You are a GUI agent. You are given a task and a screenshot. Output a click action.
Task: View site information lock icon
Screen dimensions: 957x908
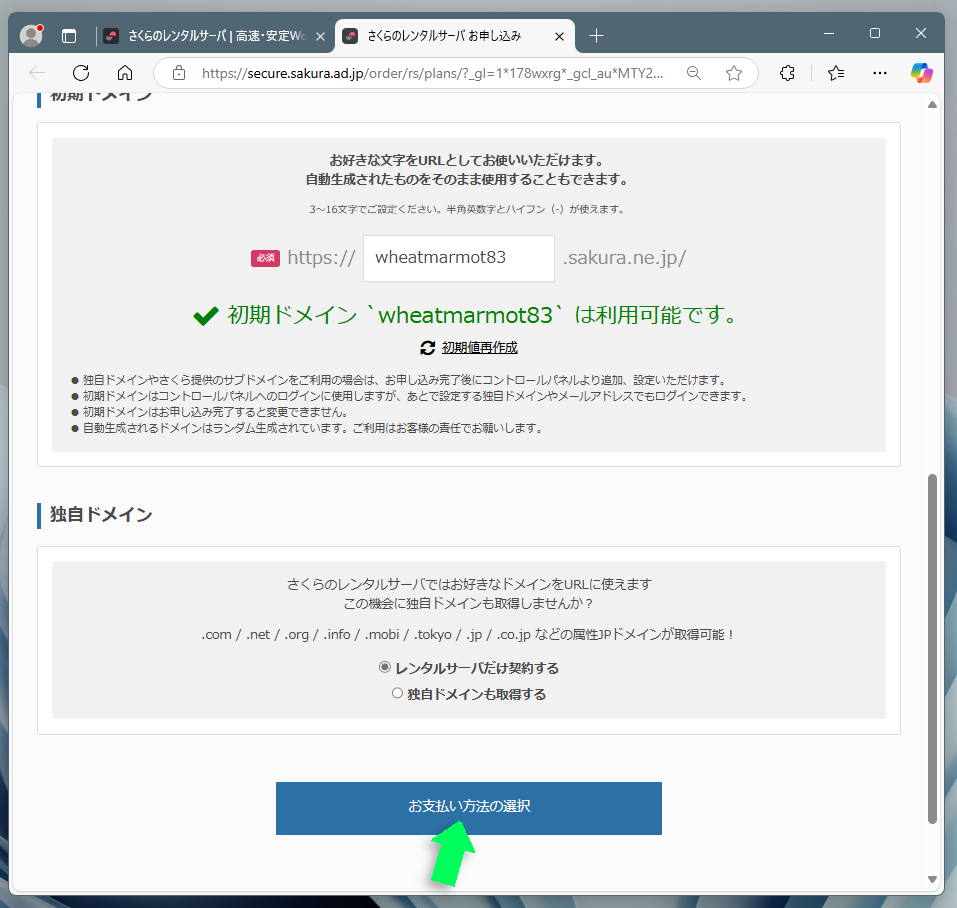point(179,73)
